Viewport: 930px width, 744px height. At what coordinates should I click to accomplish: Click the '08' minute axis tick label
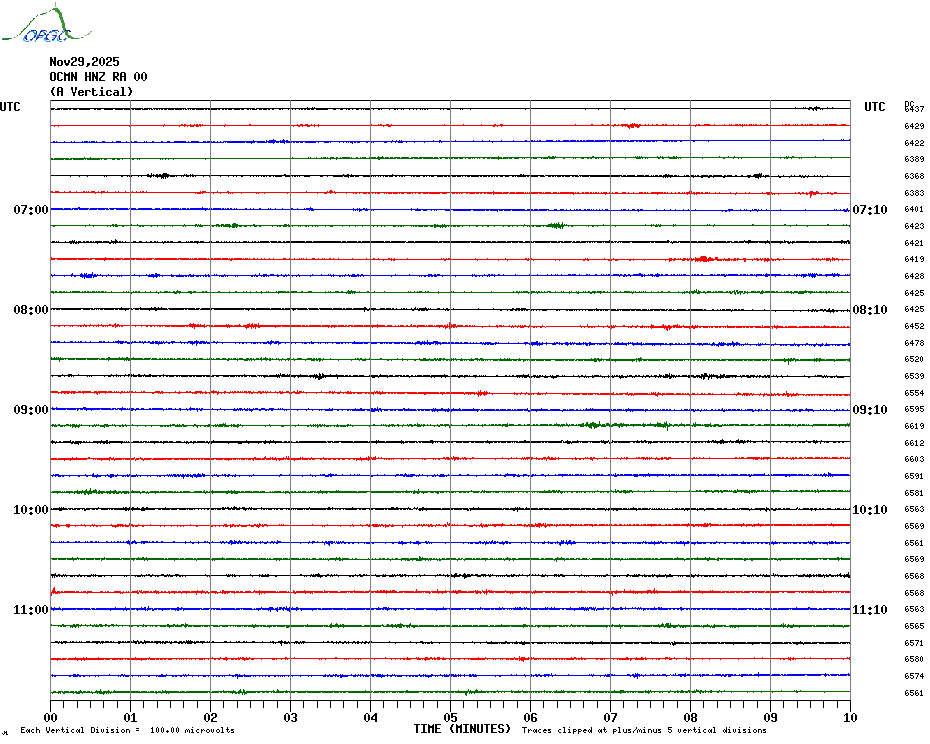691,717
